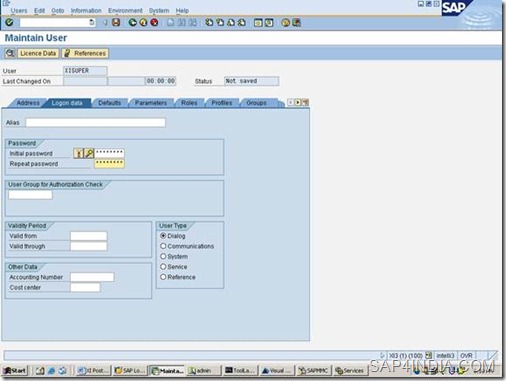Click the Find Next icon
Viewport: 506px width, 381px height.
click(x=192, y=22)
